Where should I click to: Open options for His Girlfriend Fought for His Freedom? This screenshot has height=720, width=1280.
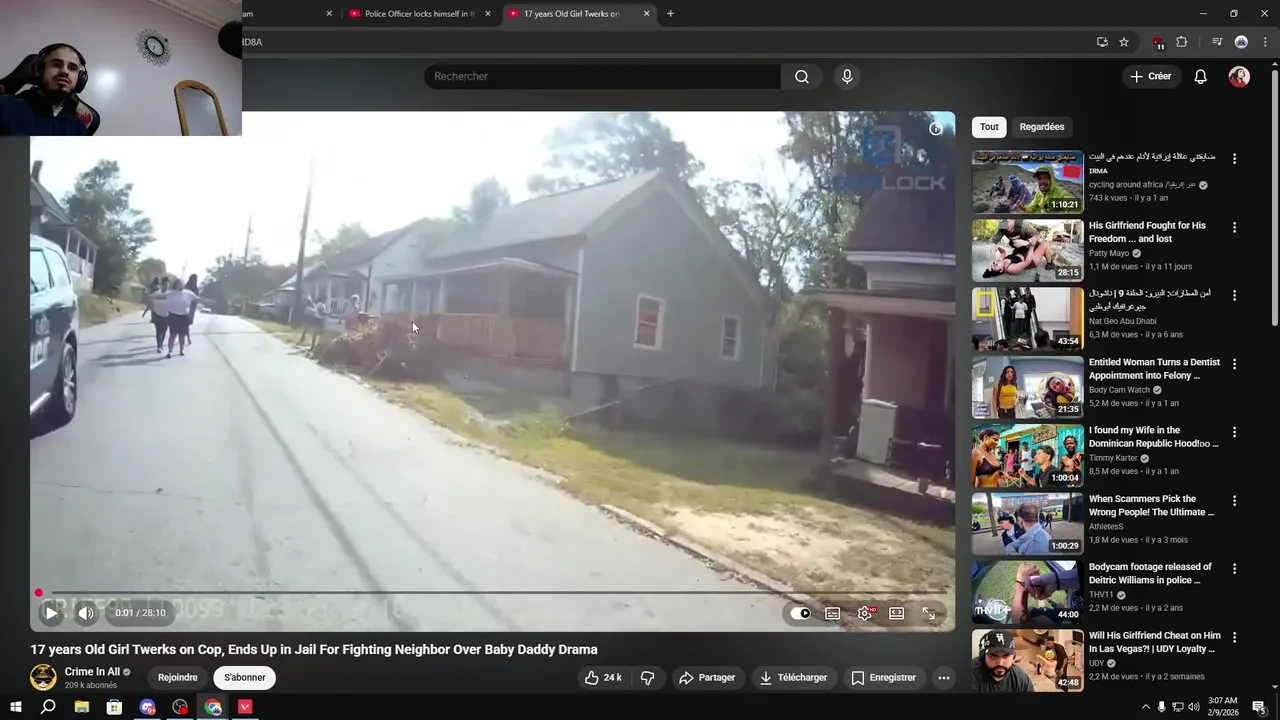point(1234,227)
